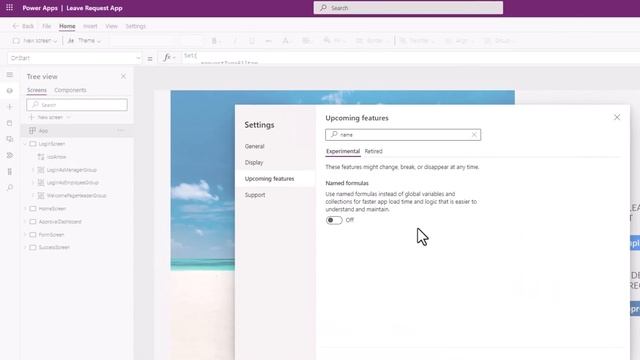Switch to the Screens tab
640x360 pixels.
tap(37, 90)
